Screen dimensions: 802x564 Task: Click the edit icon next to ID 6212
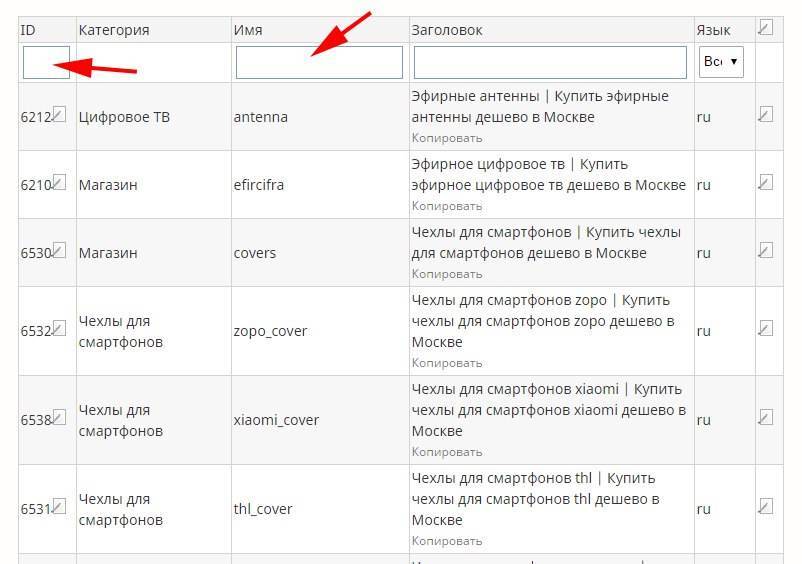[59, 114]
